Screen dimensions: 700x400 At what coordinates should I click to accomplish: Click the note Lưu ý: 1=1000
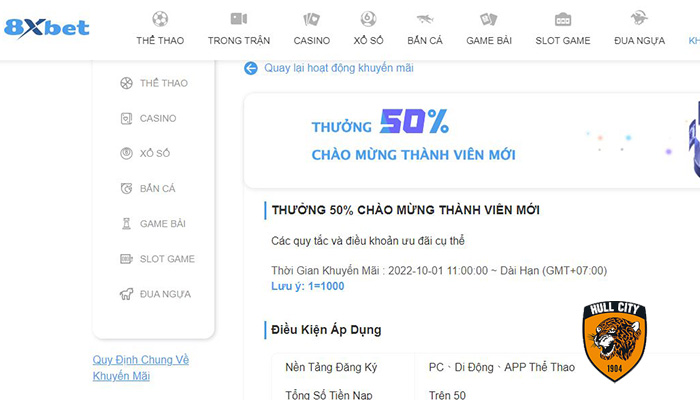pos(308,286)
